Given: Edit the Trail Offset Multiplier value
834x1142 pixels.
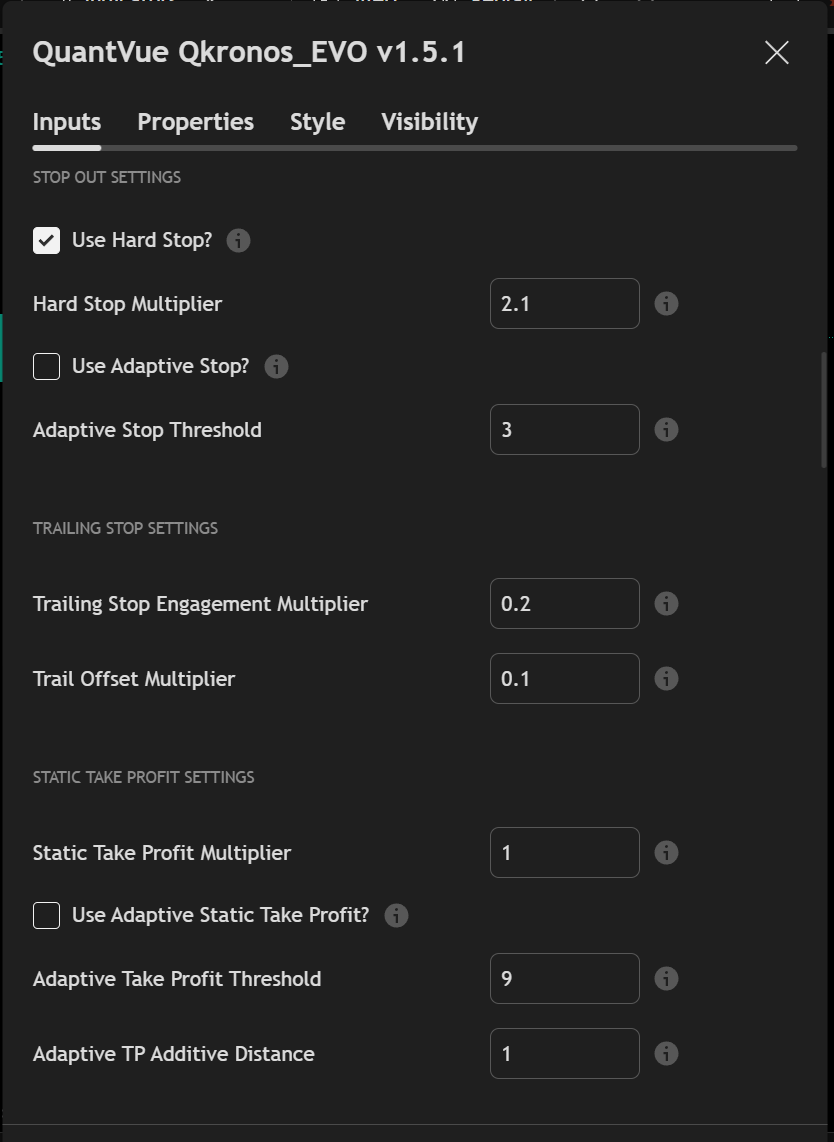Looking at the screenshot, I should 564,679.
